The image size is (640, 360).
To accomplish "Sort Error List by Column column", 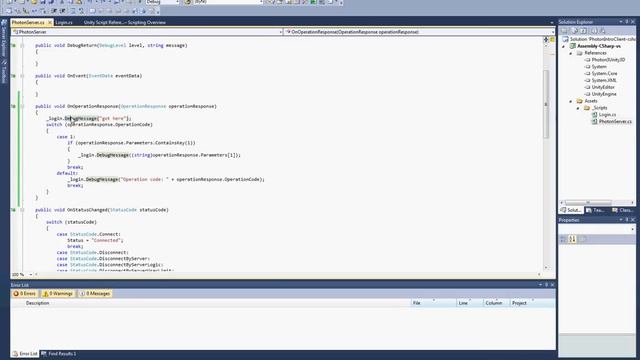I will 496,303.
